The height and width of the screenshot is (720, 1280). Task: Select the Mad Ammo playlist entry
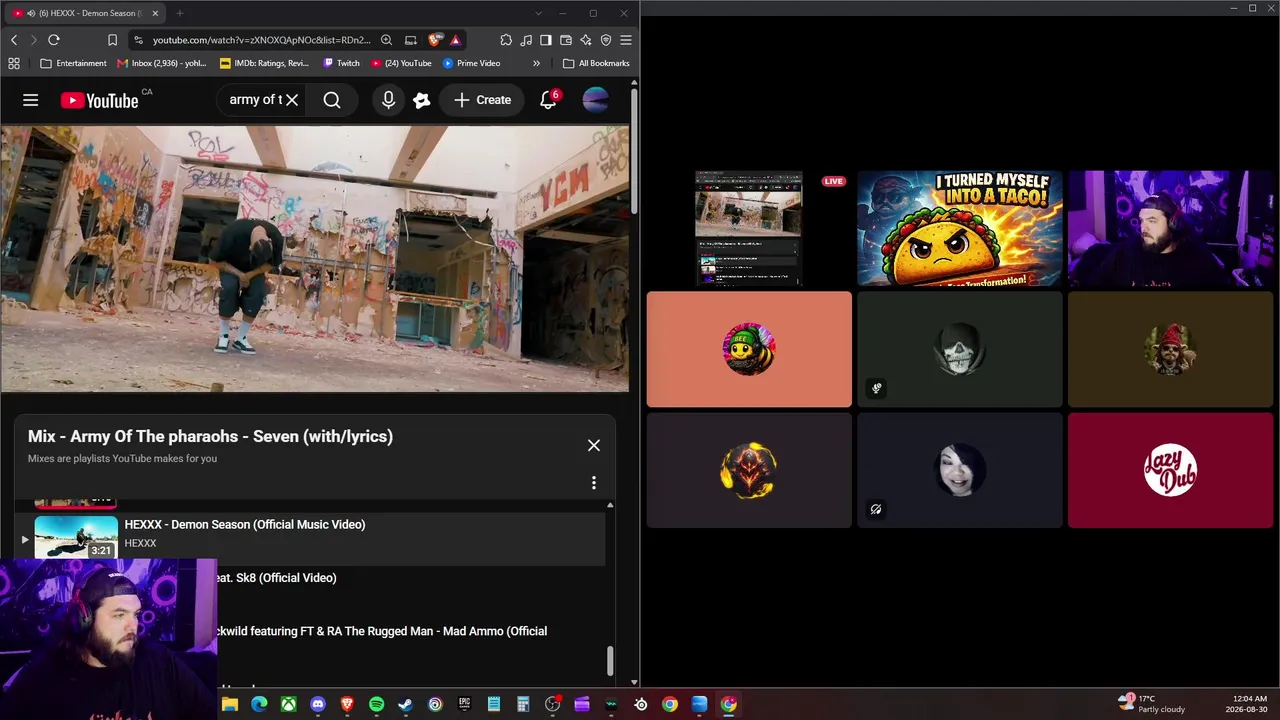coord(382,631)
